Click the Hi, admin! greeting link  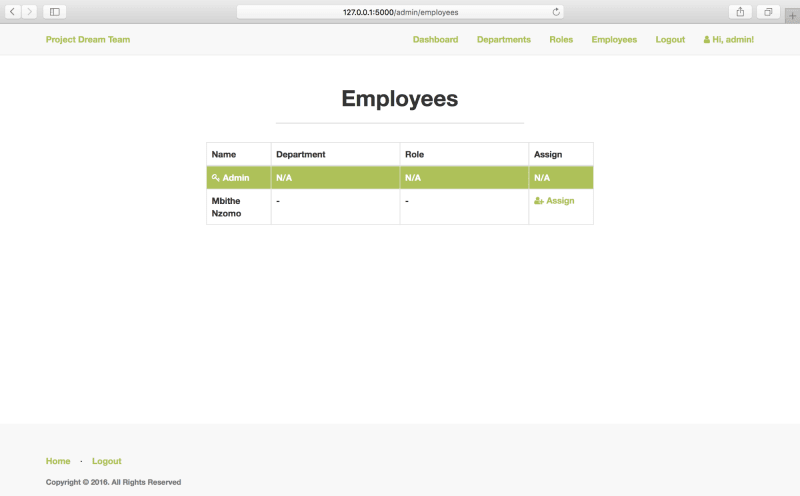(x=729, y=40)
